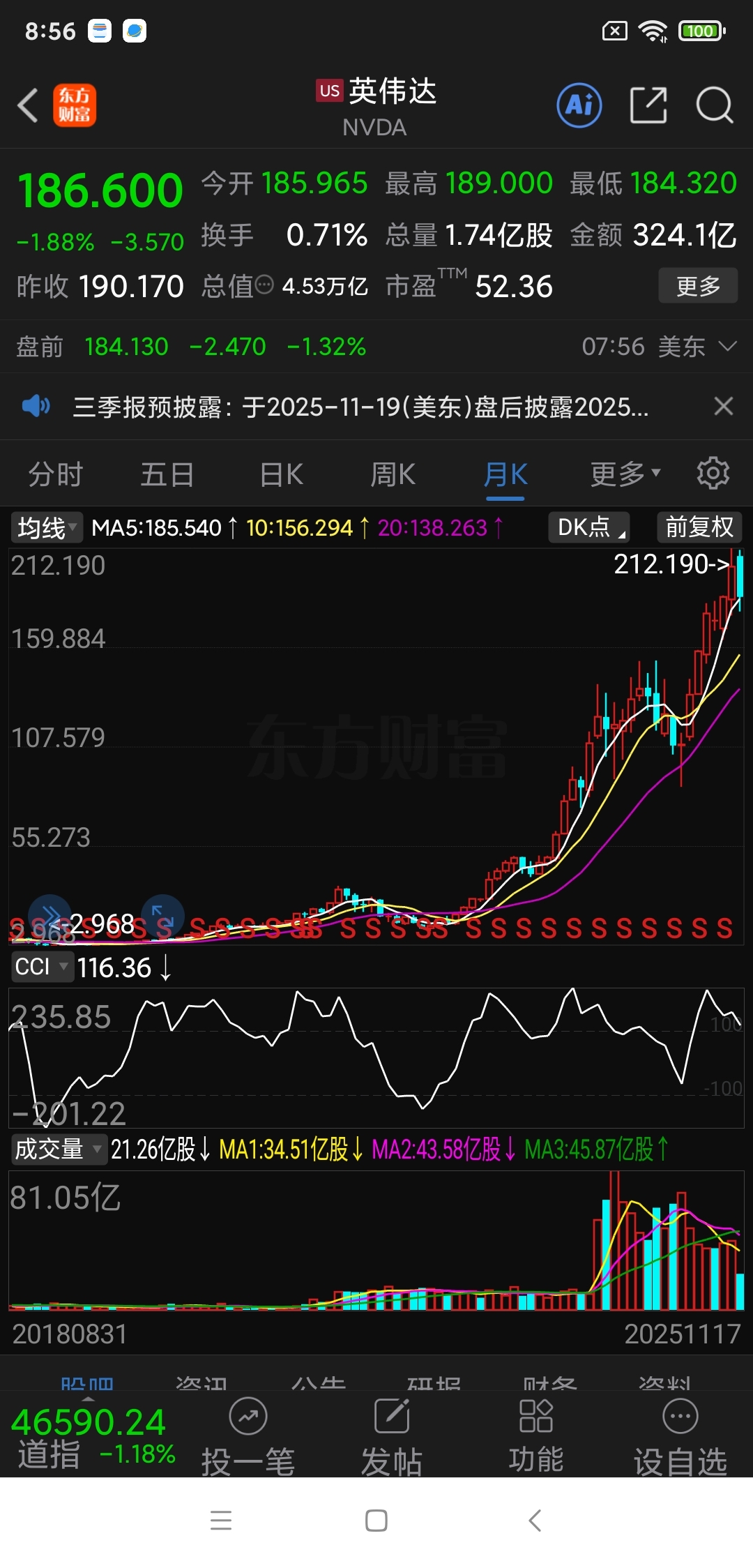The height and width of the screenshot is (1568, 753).
Task: Tap the 总量 1.74亿股 value
Action: pyautogui.click(x=498, y=235)
